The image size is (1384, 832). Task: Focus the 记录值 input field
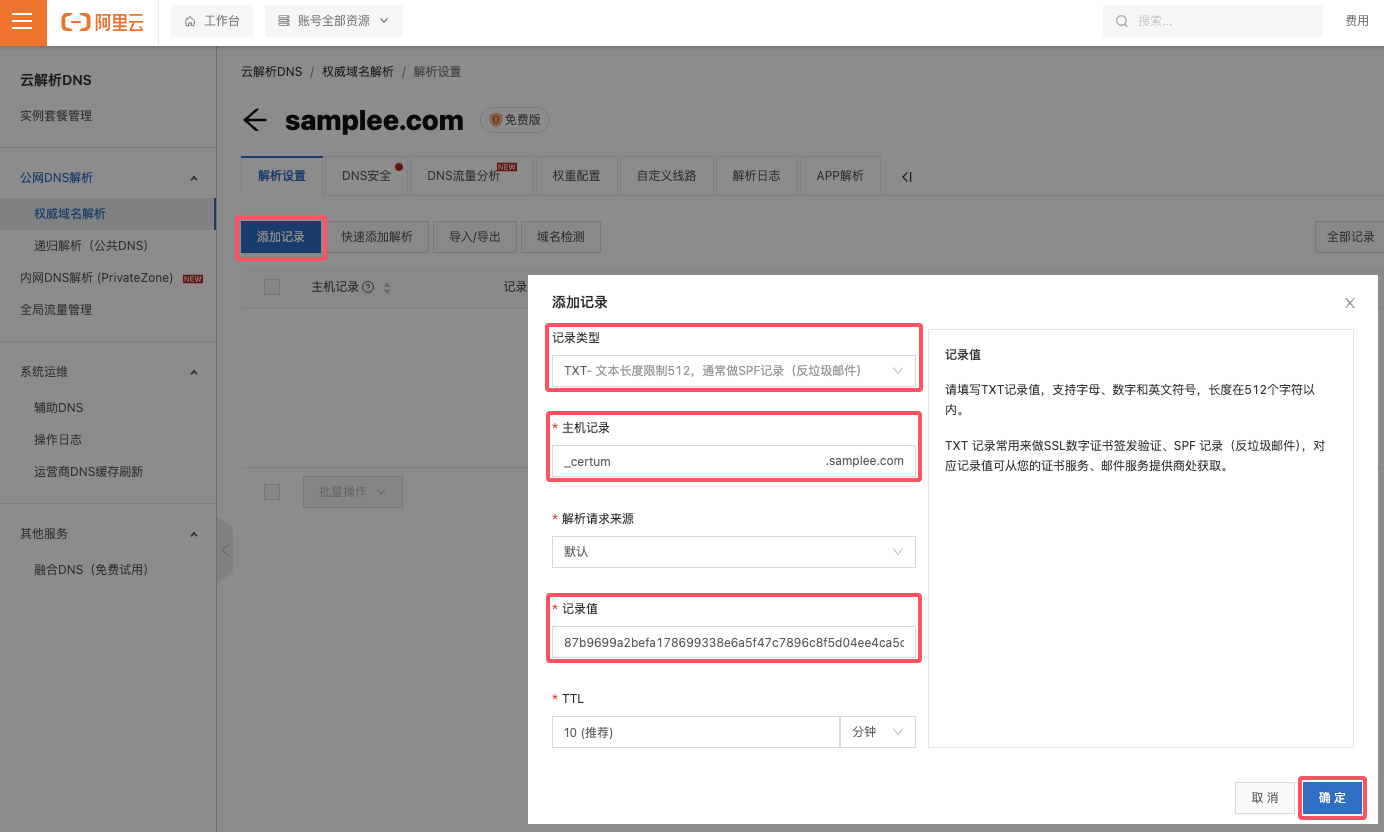734,642
